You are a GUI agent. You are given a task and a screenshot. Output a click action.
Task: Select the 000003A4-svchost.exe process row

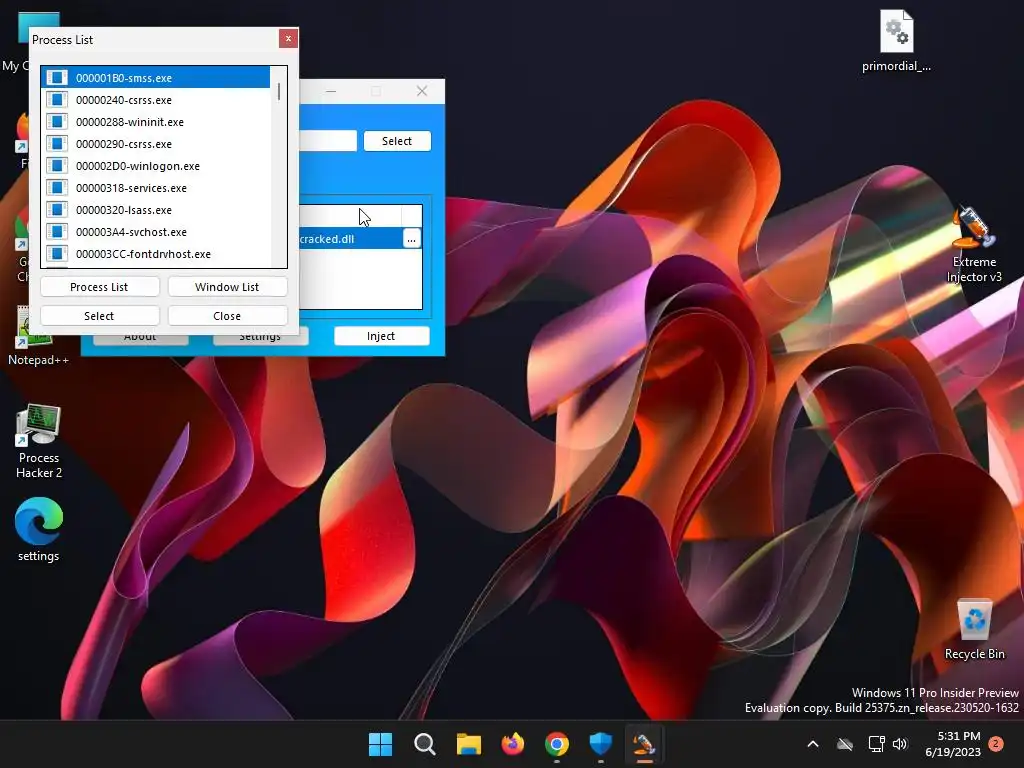(x=155, y=232)
